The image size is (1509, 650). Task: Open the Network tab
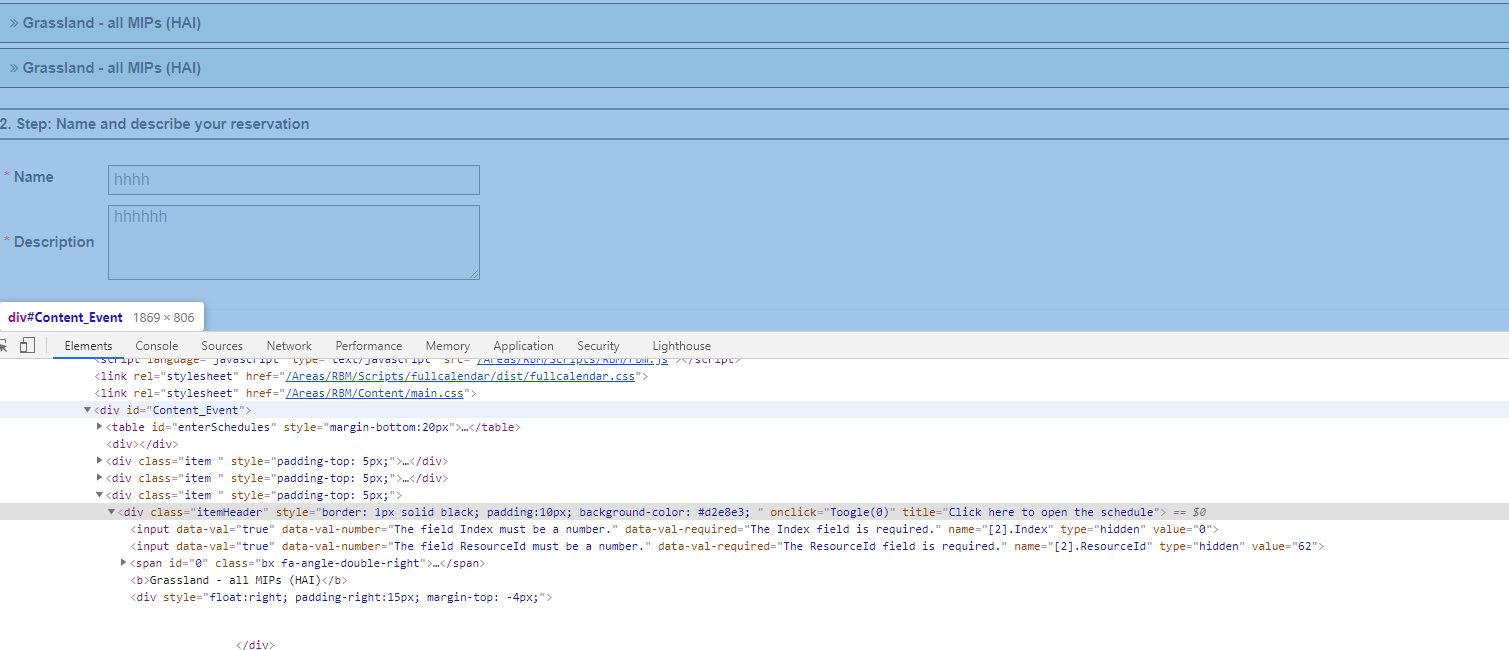point(288,345)
